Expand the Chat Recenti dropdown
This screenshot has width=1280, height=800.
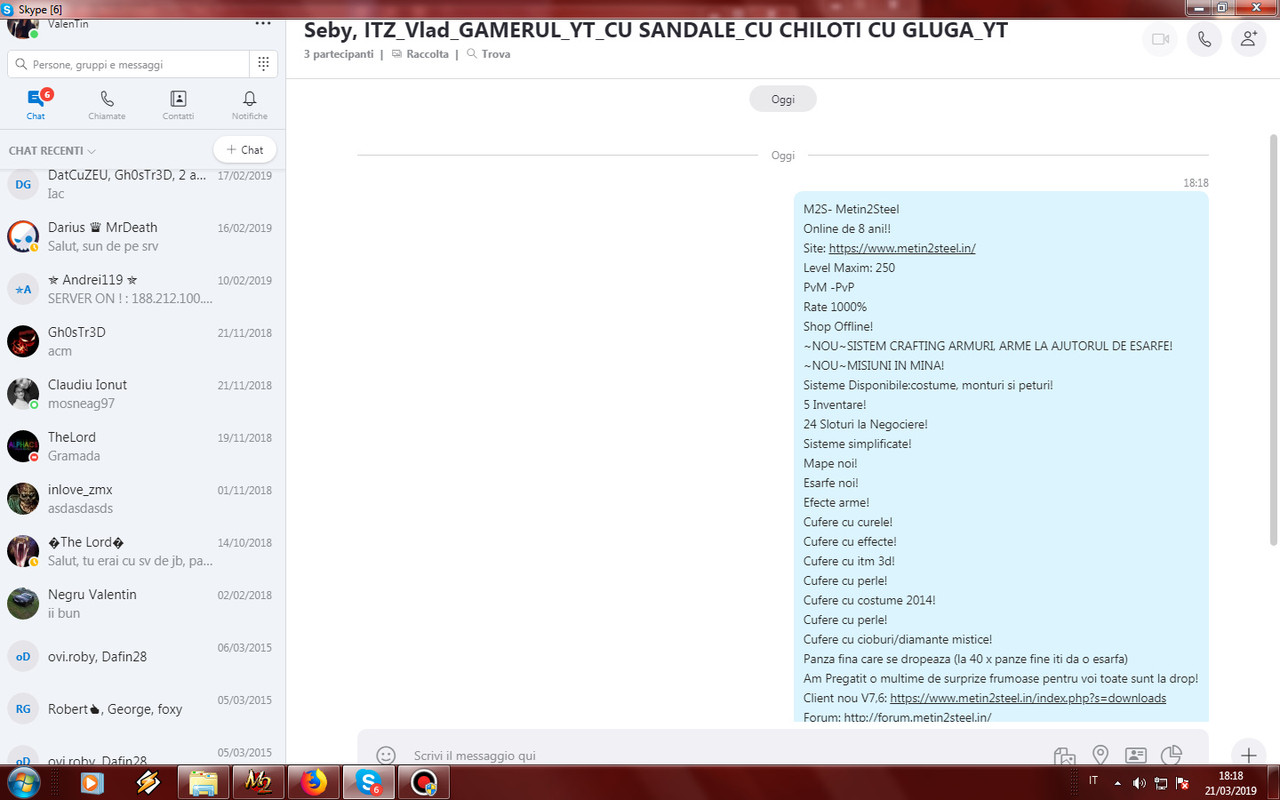pos(93,150)
